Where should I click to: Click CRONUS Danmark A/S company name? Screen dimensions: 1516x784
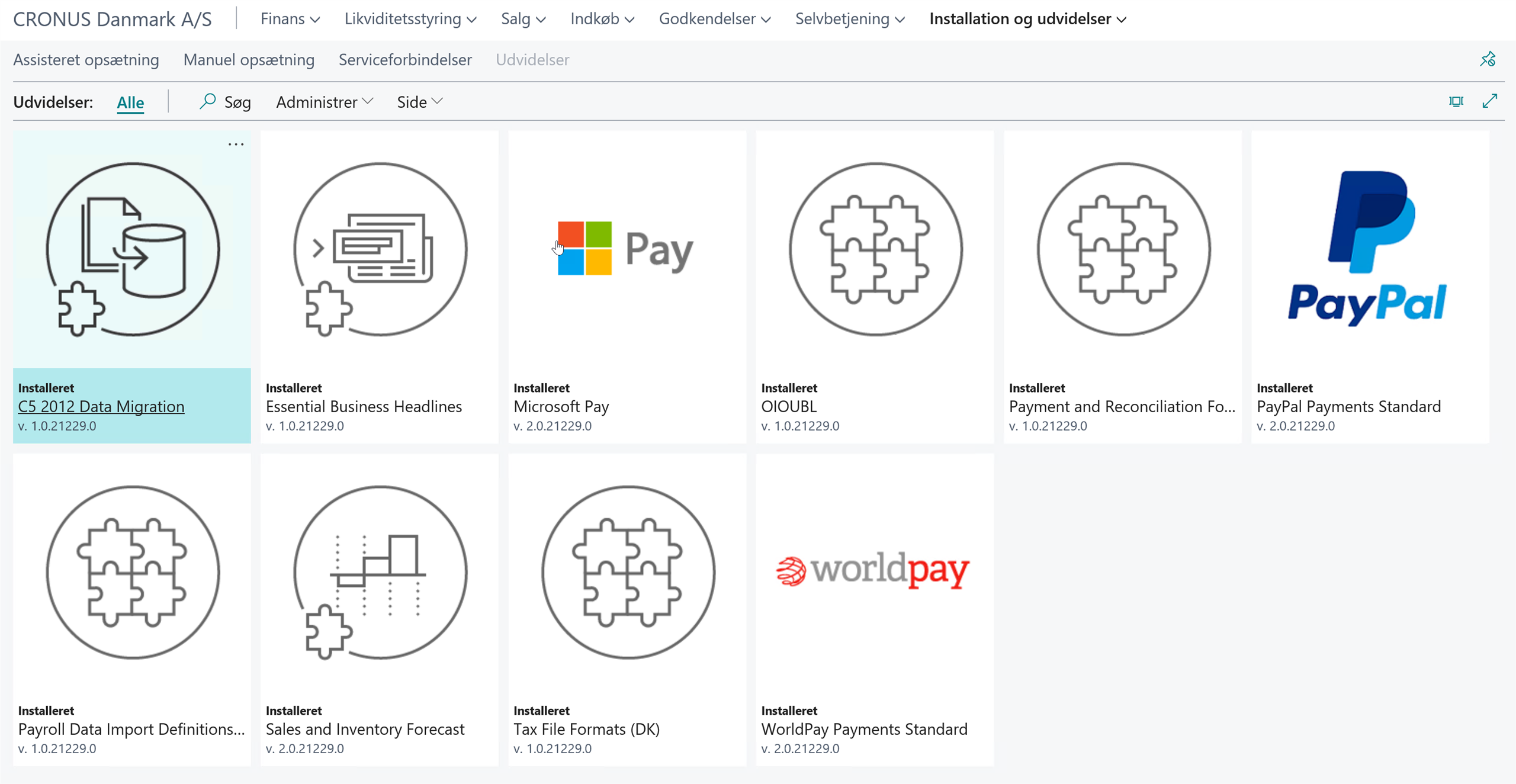pos(112,19)
